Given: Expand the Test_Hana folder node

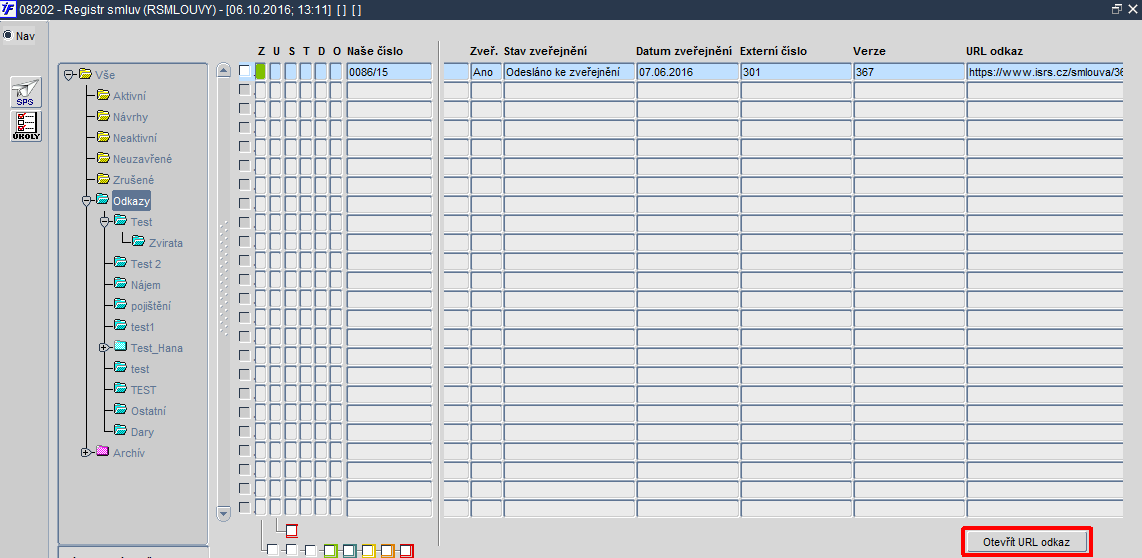Looking at the screenshot, I should click(x=105, y=347).
